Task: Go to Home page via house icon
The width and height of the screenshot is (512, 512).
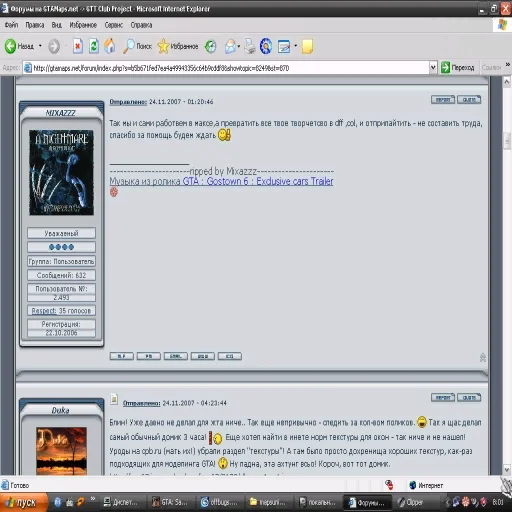Action: click(110, 46)
